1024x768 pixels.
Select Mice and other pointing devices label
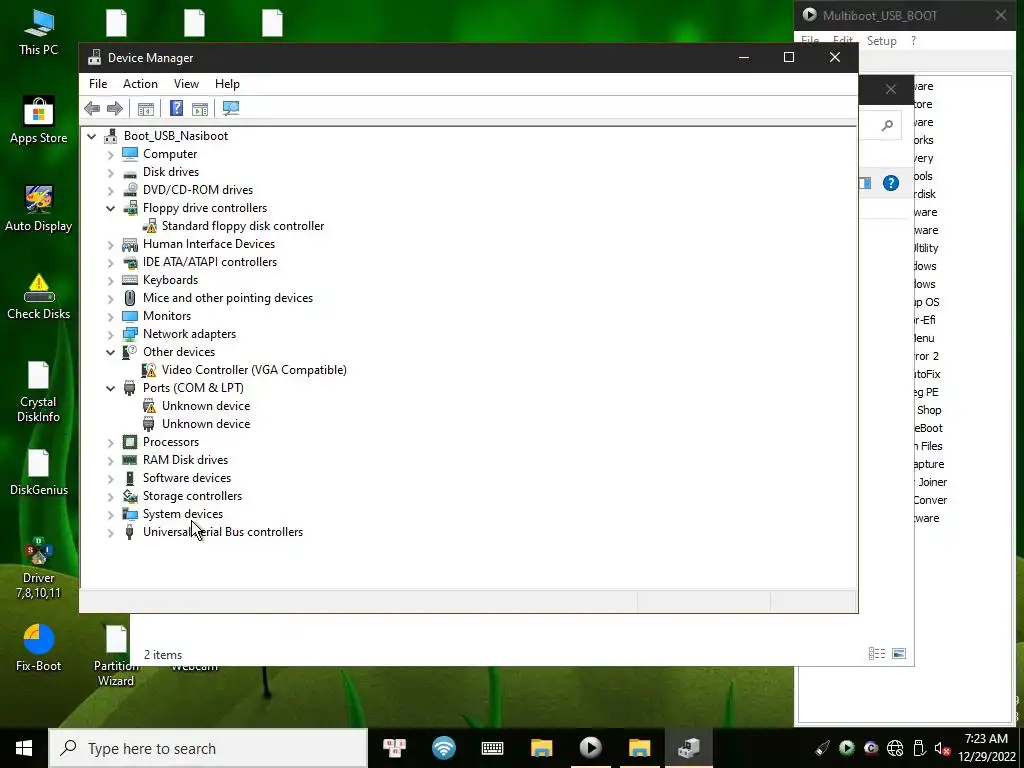(x=228, y=298)
